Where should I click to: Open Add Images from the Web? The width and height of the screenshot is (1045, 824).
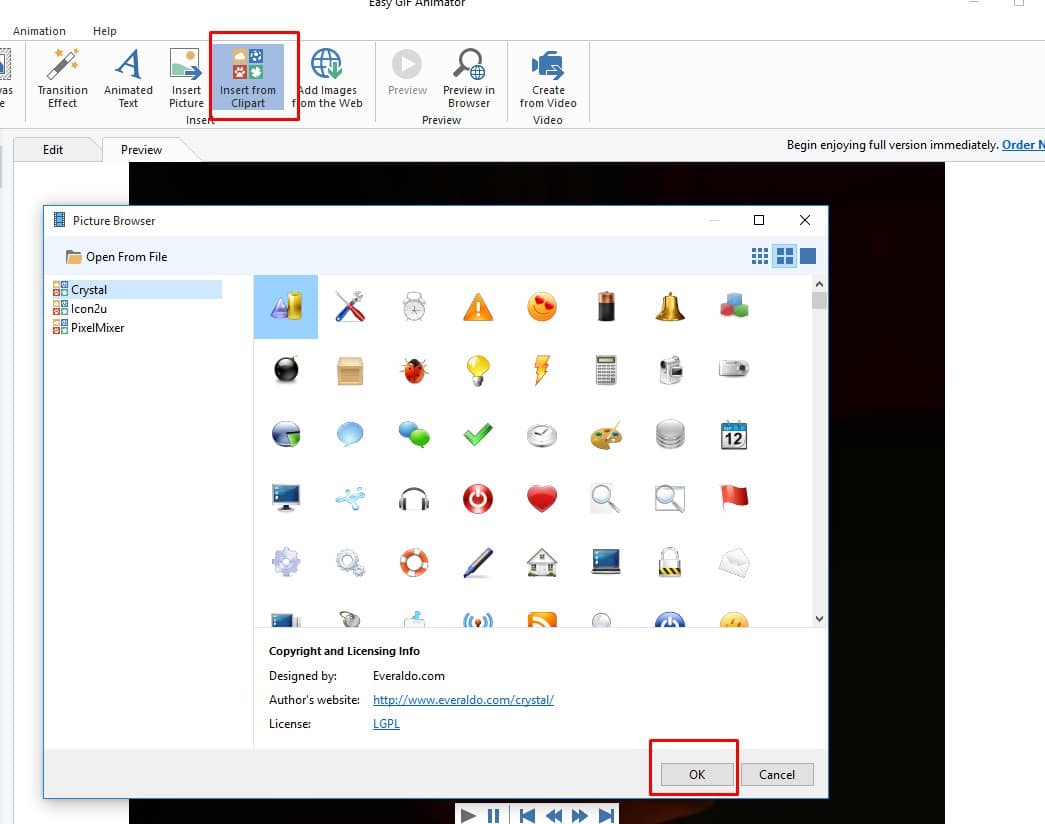[x=327, y=78]
